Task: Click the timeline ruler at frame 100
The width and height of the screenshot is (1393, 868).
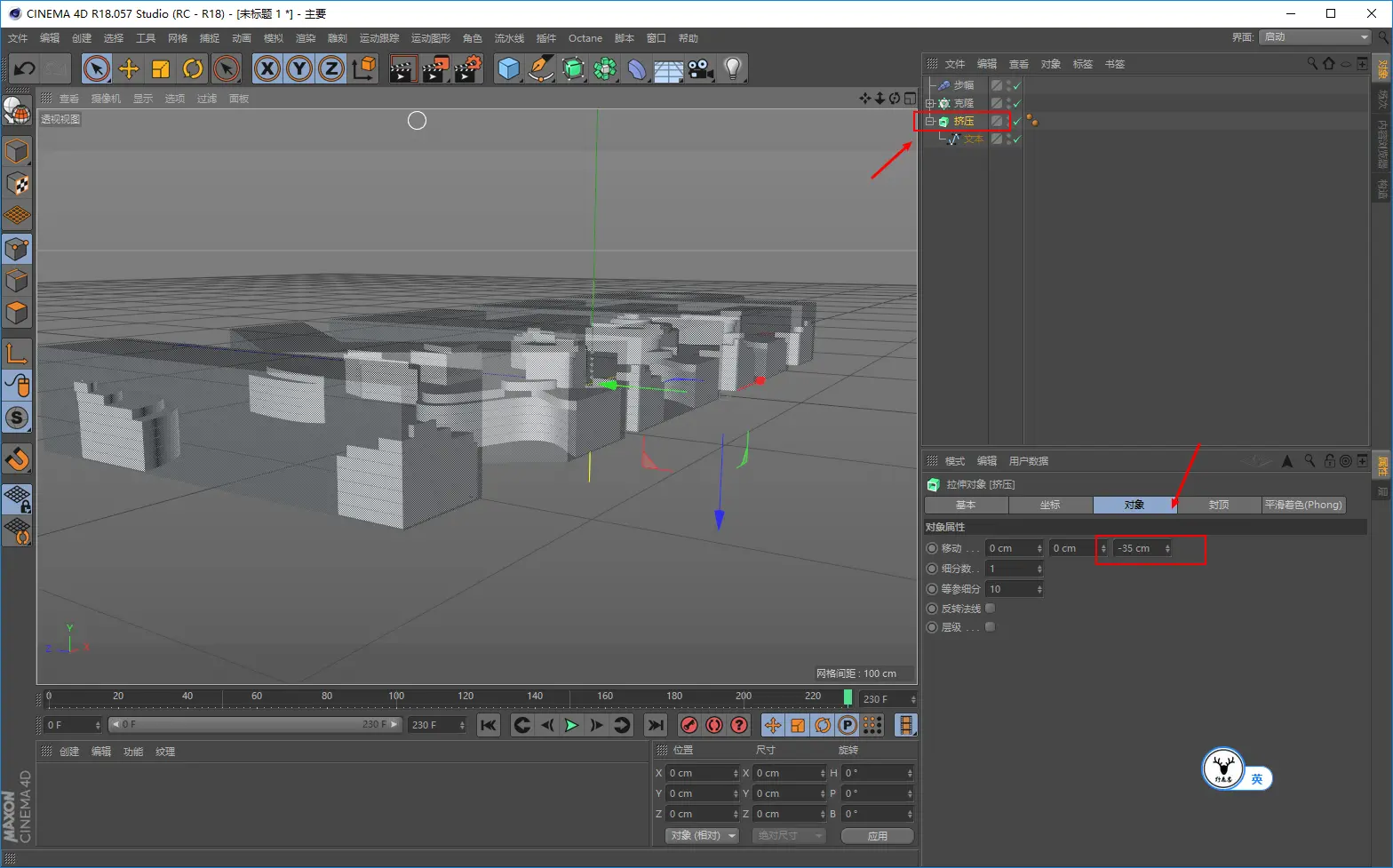Action: 396,697
